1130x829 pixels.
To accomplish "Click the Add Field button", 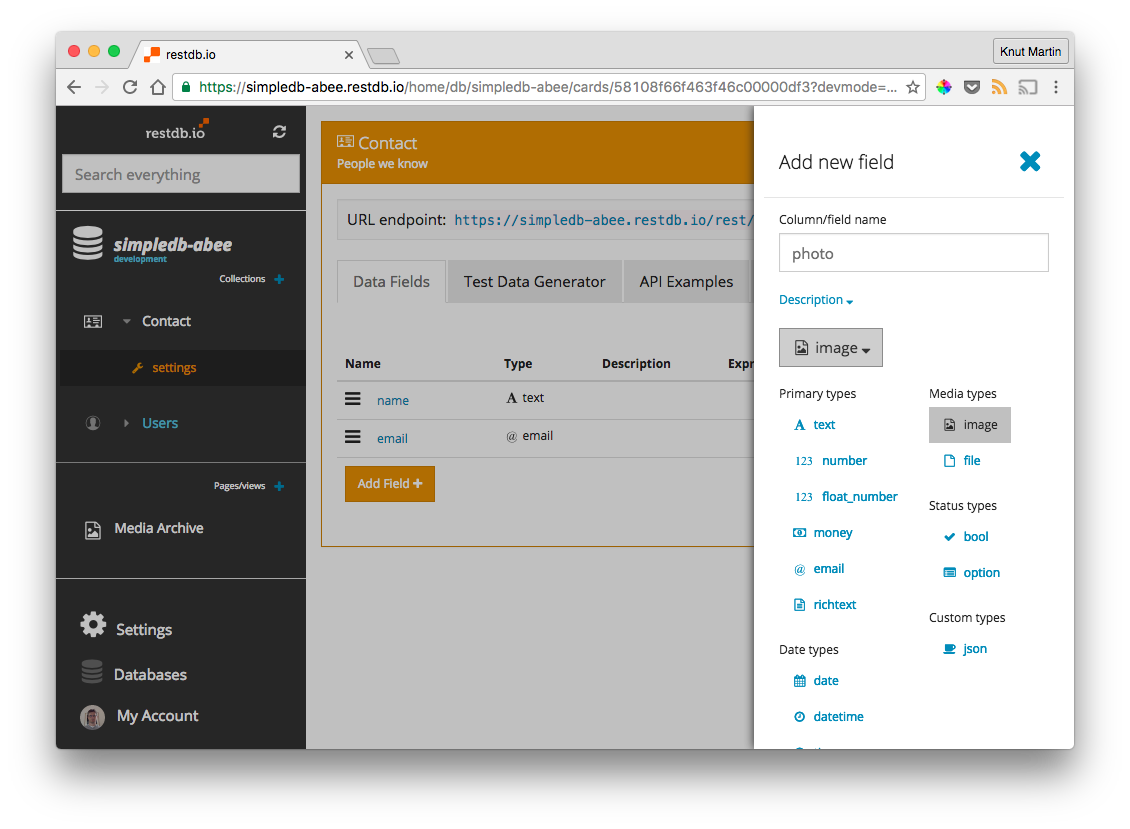I will [x=390, y=484].
